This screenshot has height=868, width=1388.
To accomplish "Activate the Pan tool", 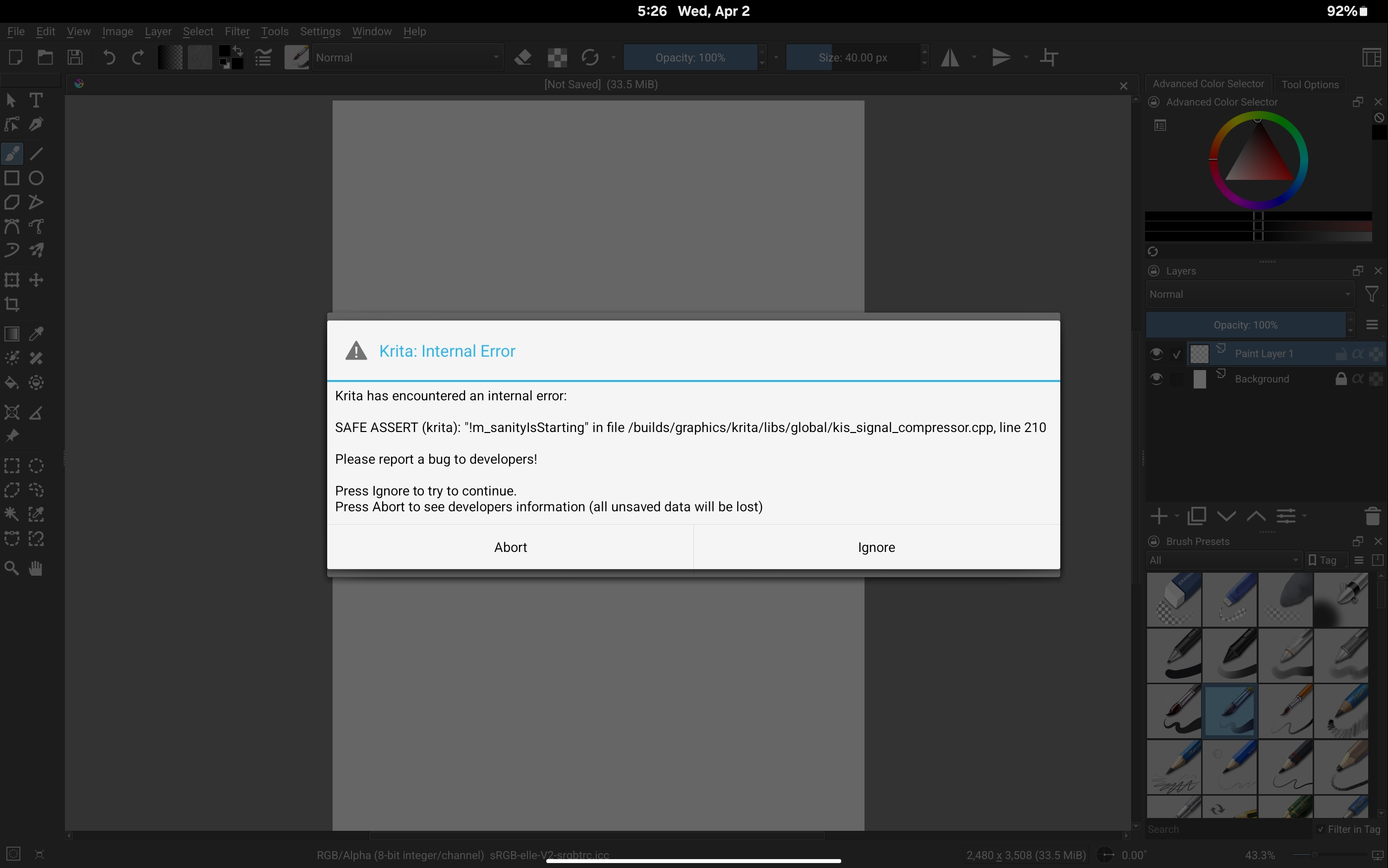I will 36,568.
